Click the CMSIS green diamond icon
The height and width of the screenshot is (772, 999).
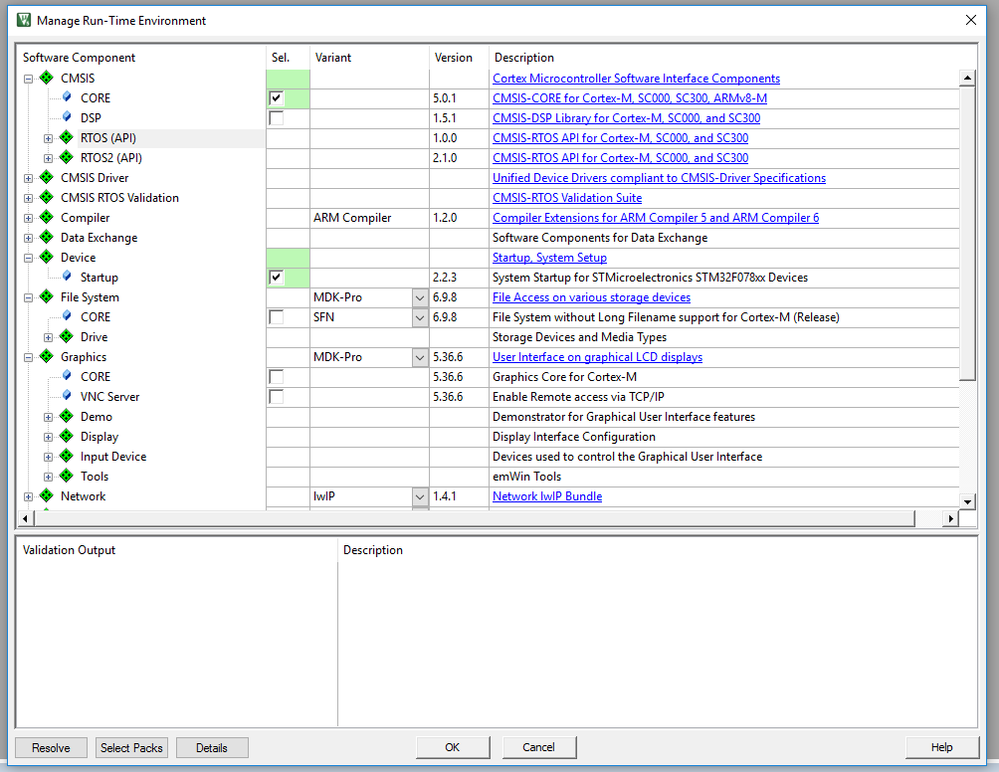pyautogui.click(x=47, y=78)
